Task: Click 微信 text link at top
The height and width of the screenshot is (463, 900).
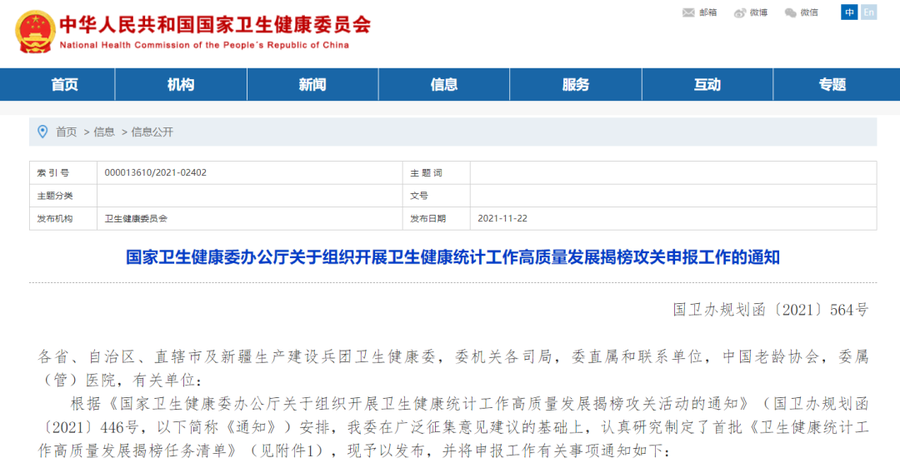Action: click(x=809, y=13)
